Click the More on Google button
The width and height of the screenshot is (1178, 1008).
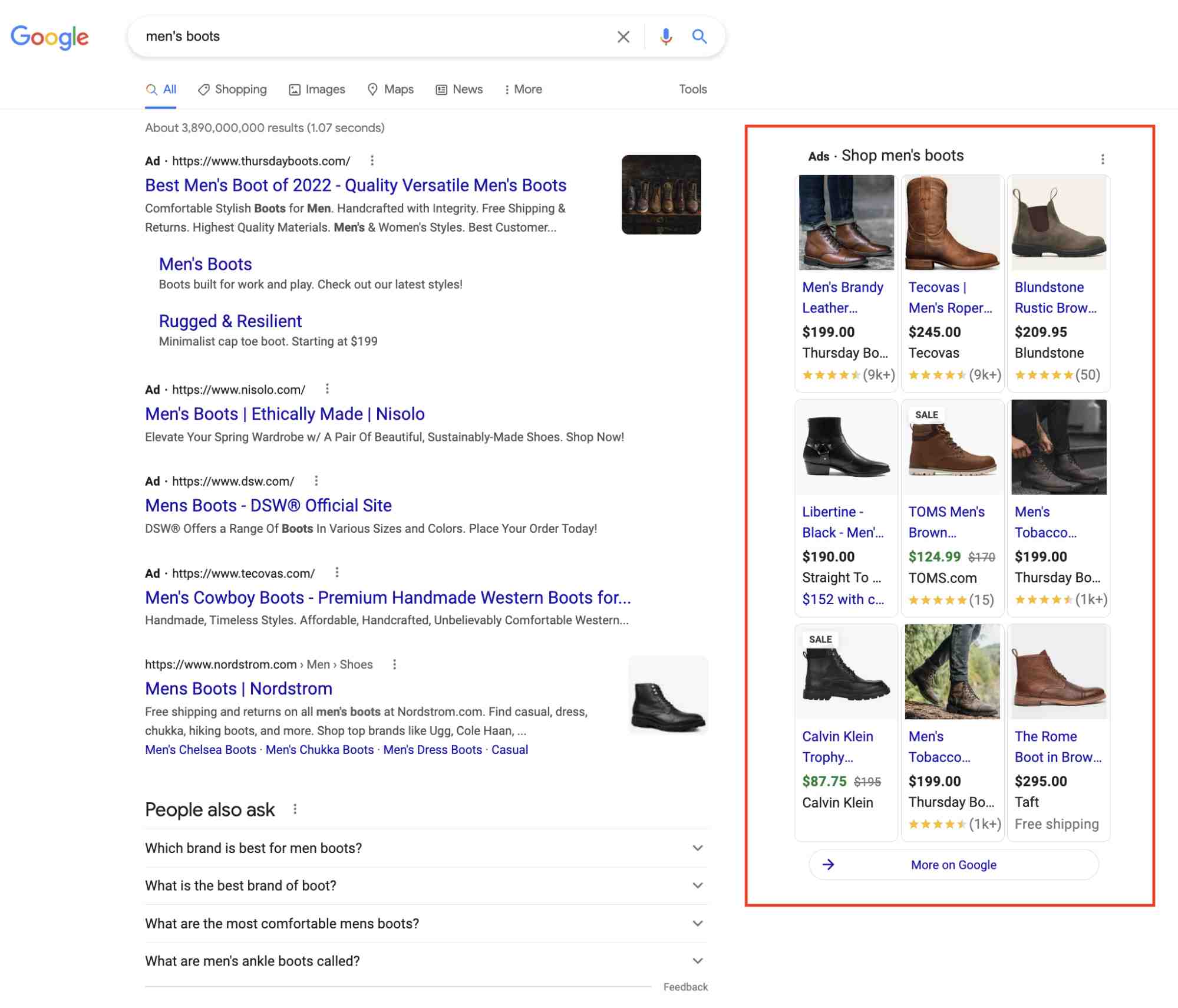pos(953,864)
